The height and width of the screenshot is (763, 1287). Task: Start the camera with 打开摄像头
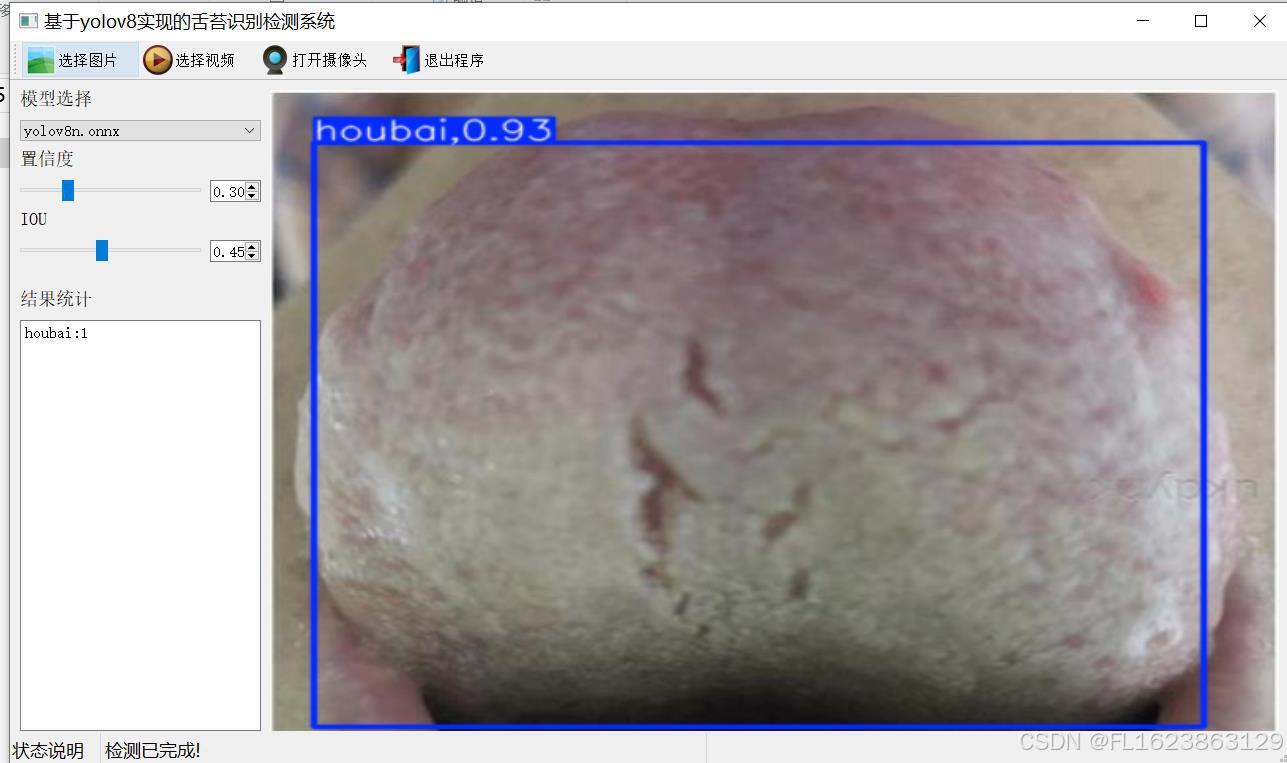315,60
